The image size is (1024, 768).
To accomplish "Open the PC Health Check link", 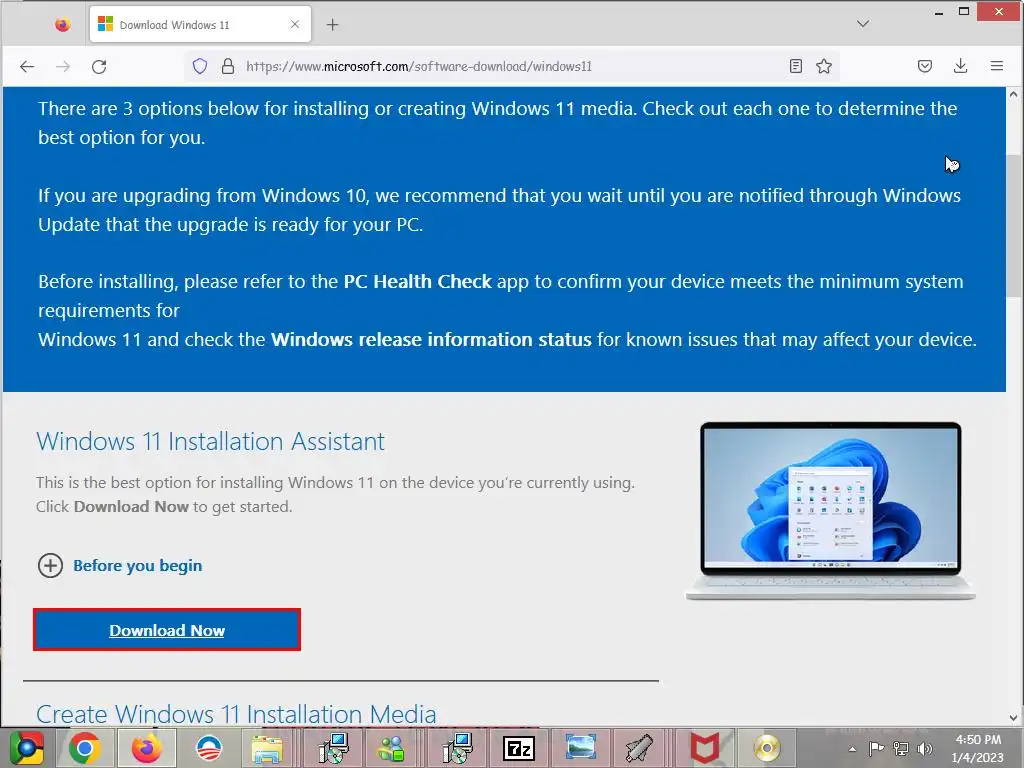I will pyautogui.click(x=417, y=281).
